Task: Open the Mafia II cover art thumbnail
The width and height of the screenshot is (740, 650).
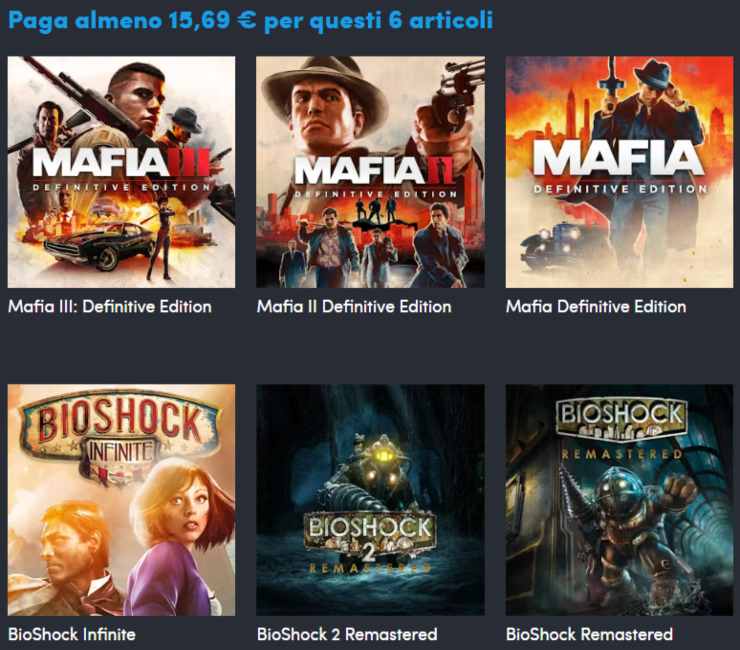Action: [x=370, y=172]
